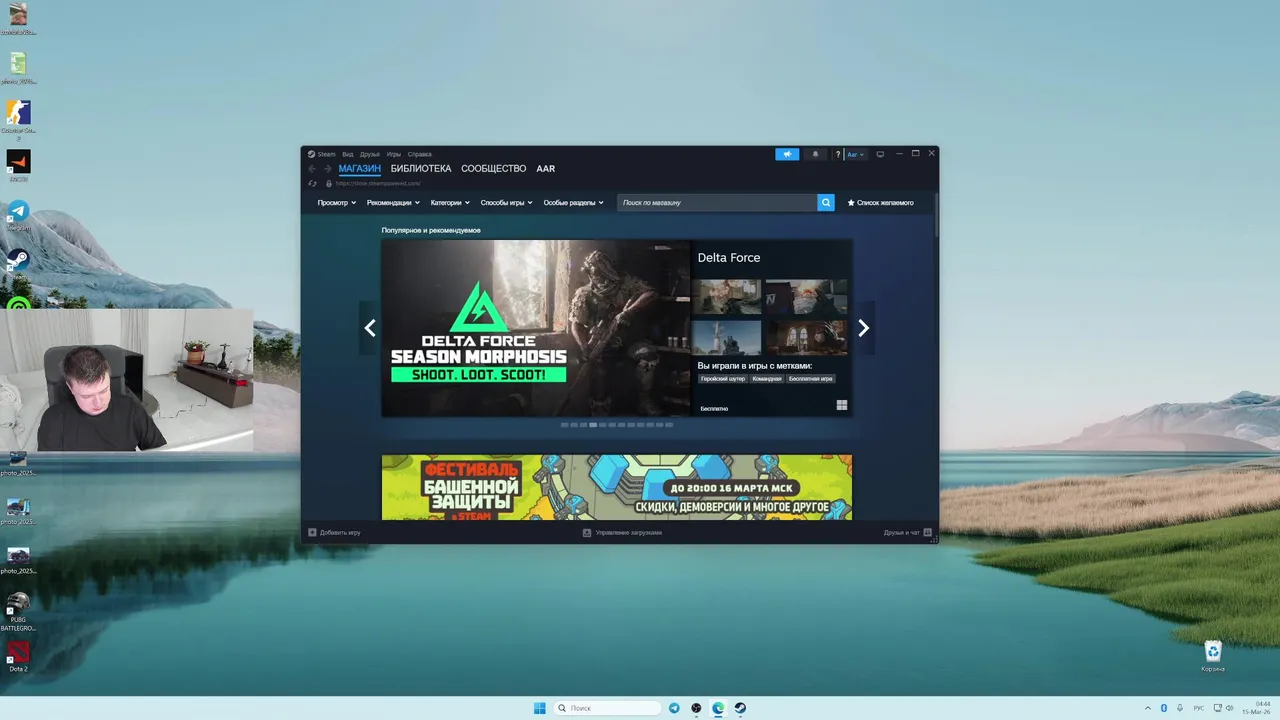
Task: Switch to Edge in the taskbar
Action: click(x=718, y=708)
